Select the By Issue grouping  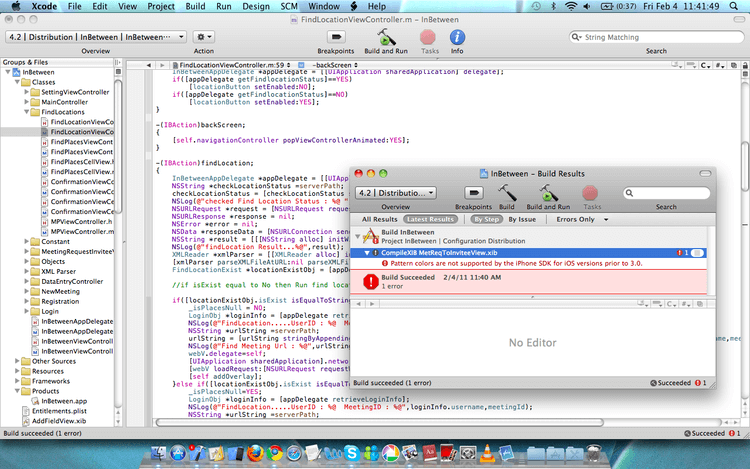[522, 219]
